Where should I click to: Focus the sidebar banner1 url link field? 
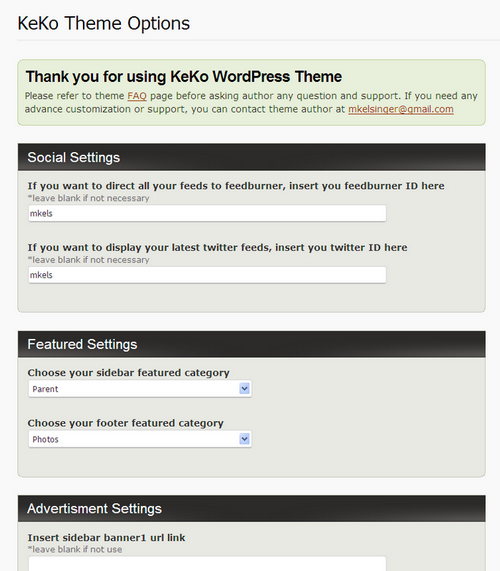coord(207,563)
